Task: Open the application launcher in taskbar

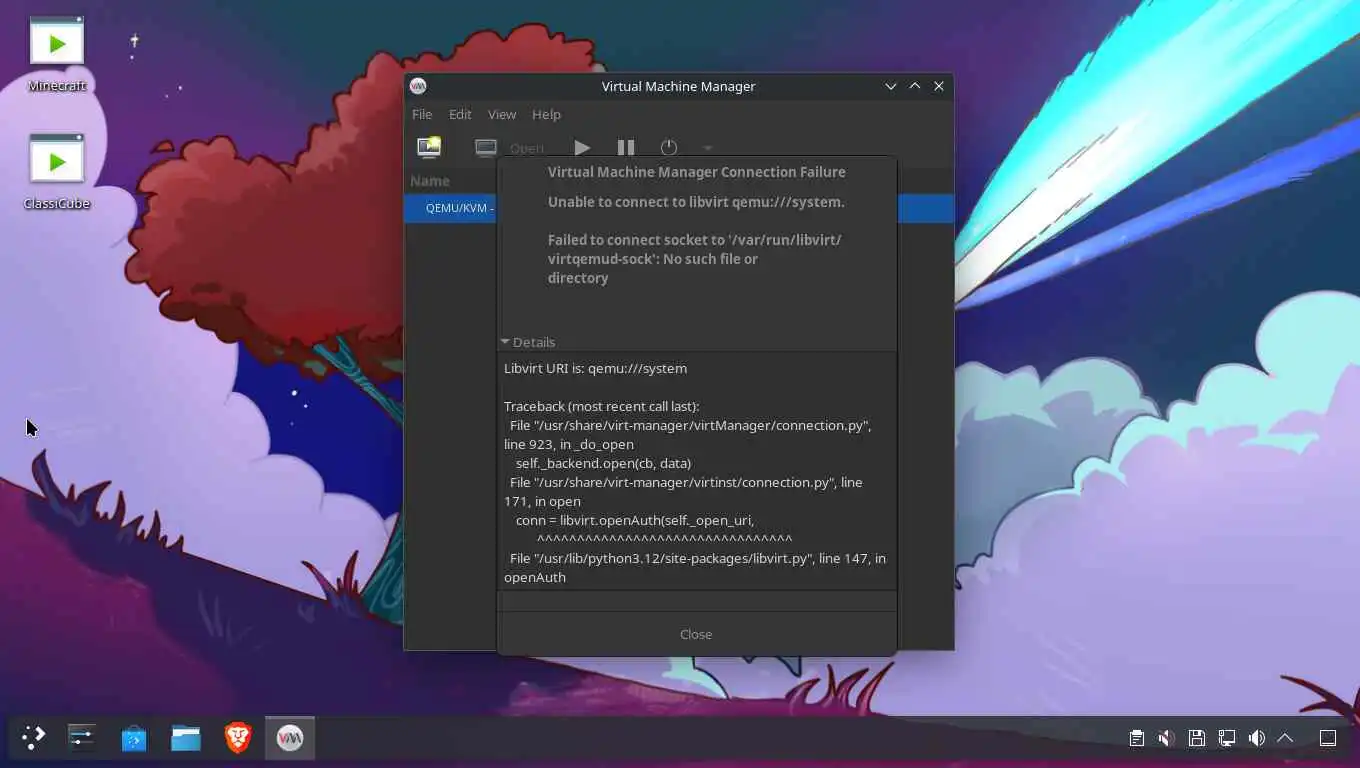Action: click(34, 738)
